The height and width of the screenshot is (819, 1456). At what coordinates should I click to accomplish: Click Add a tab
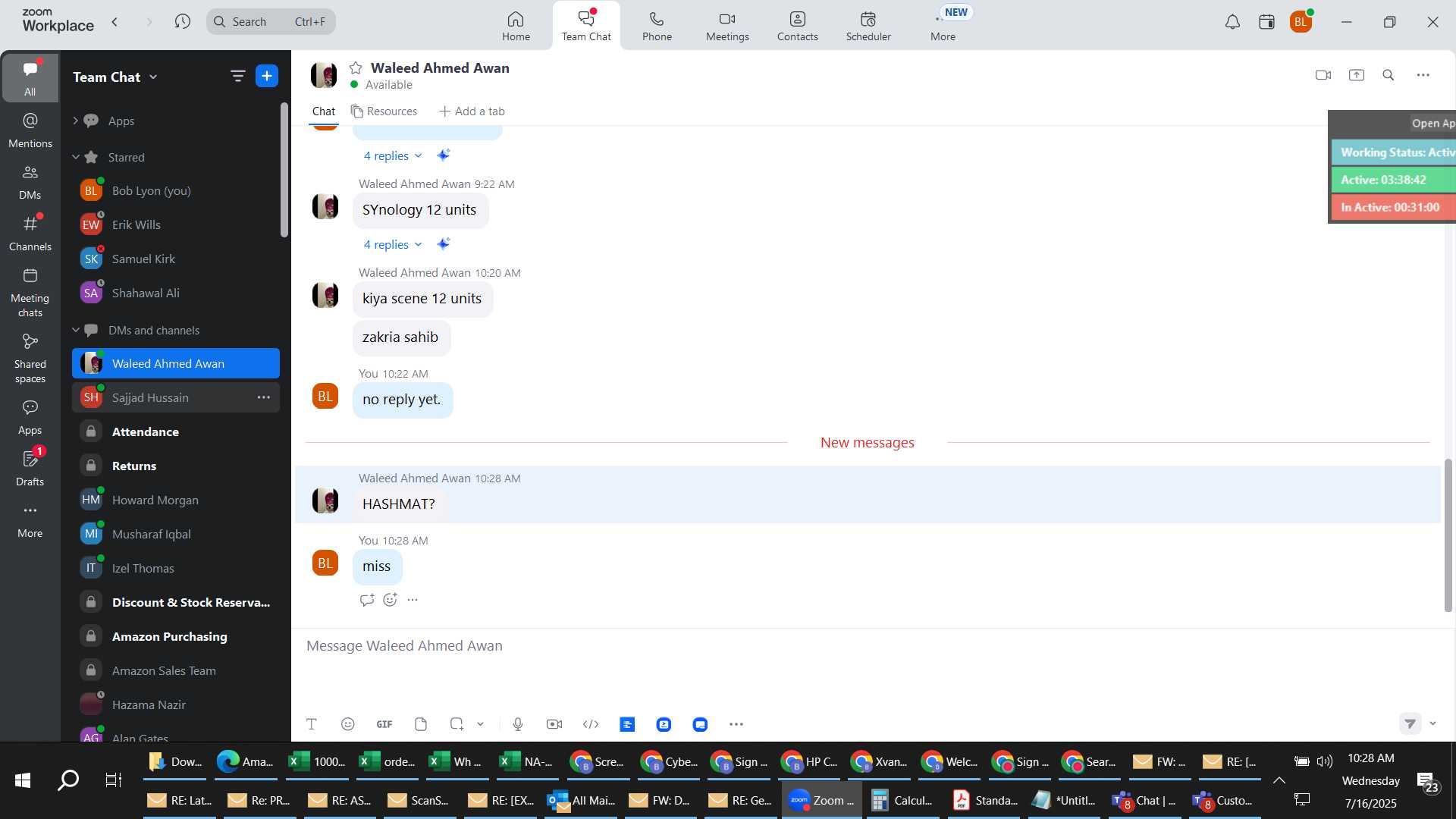(472, 111)
